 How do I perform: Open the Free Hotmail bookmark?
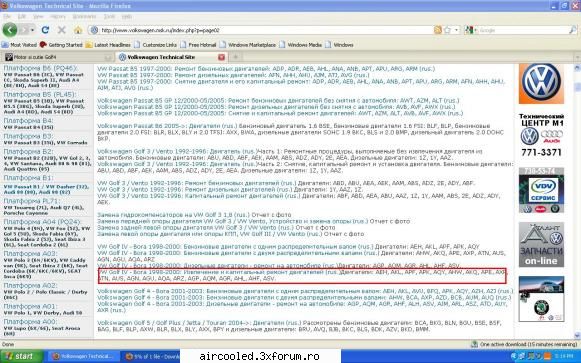click(x=198, y=45)
